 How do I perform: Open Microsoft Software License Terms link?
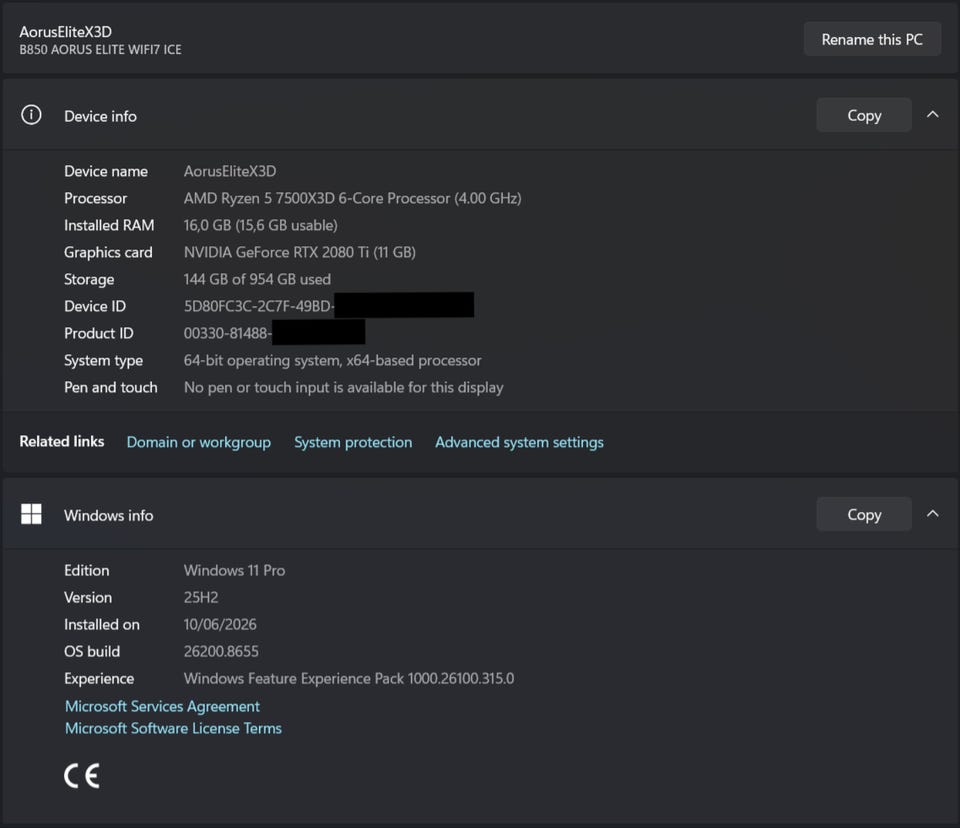[173, 728]
